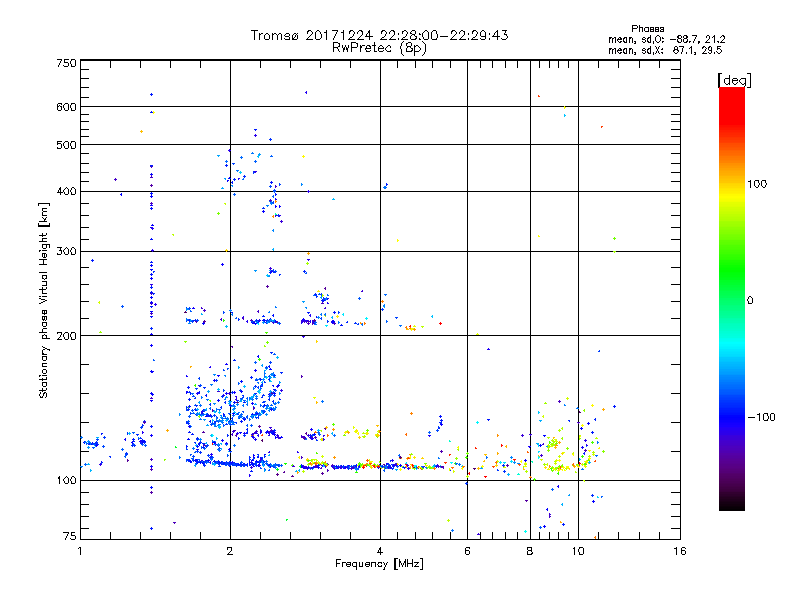The width and height of the screenshot is (800, 600).
Task: Click the black bottom of the colorbar
Action: click(732, 503)
